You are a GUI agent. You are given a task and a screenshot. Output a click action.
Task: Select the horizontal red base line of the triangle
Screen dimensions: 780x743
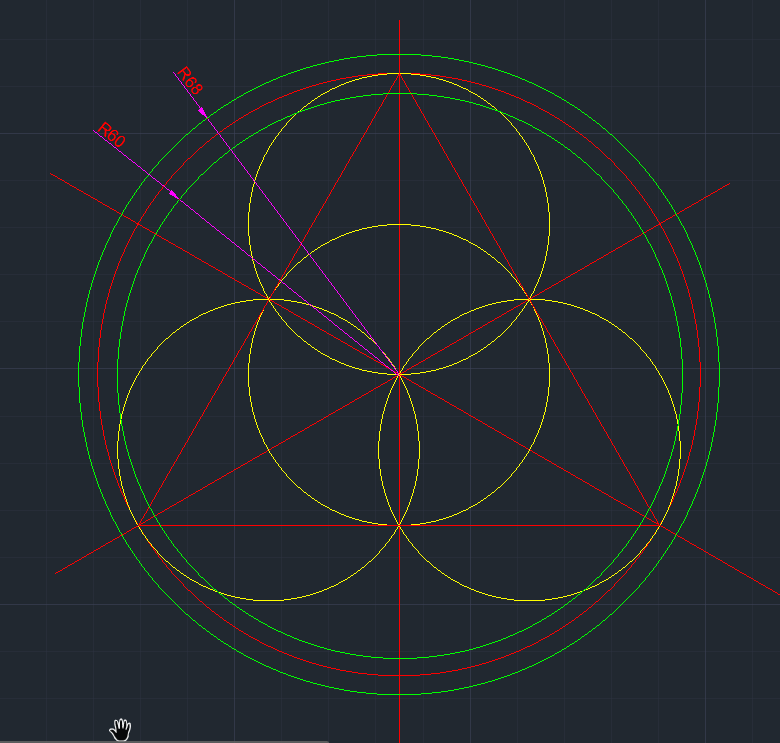(x=399, y=525)
